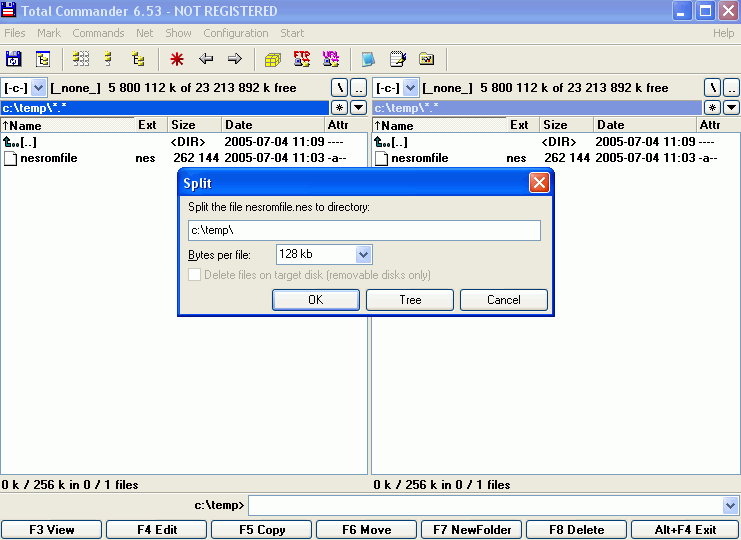Click the Tree button in Split dialog

(x=410, y=300)
